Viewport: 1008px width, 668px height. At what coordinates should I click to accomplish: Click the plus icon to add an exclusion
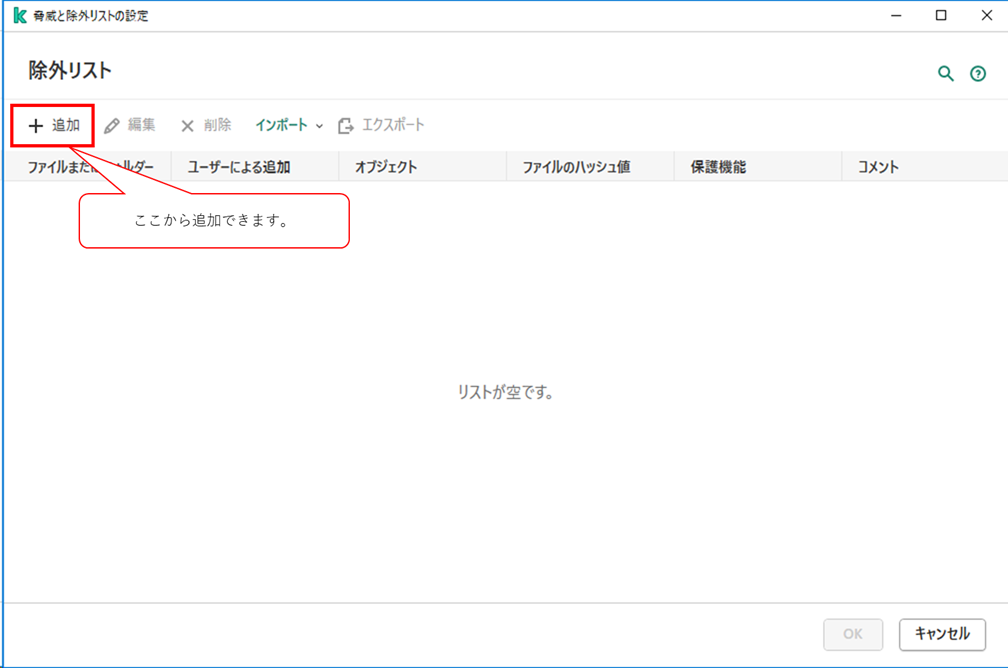point(36,125)
